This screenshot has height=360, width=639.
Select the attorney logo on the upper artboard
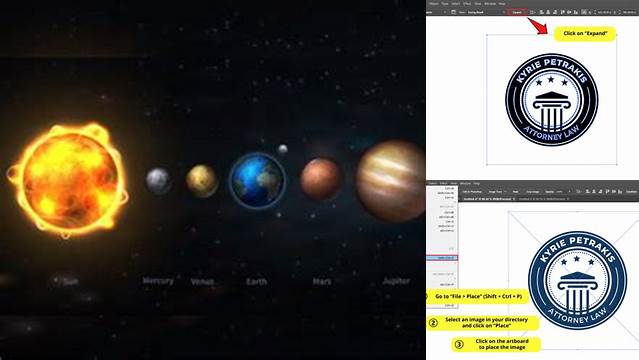click(552, 99)
